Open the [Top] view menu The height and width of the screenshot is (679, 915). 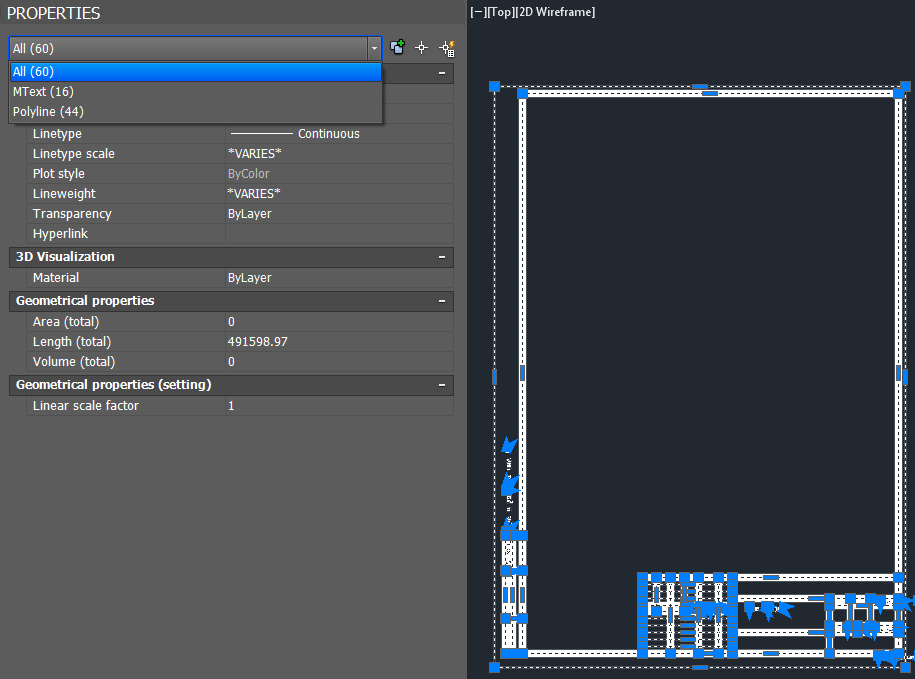(501, 12)
